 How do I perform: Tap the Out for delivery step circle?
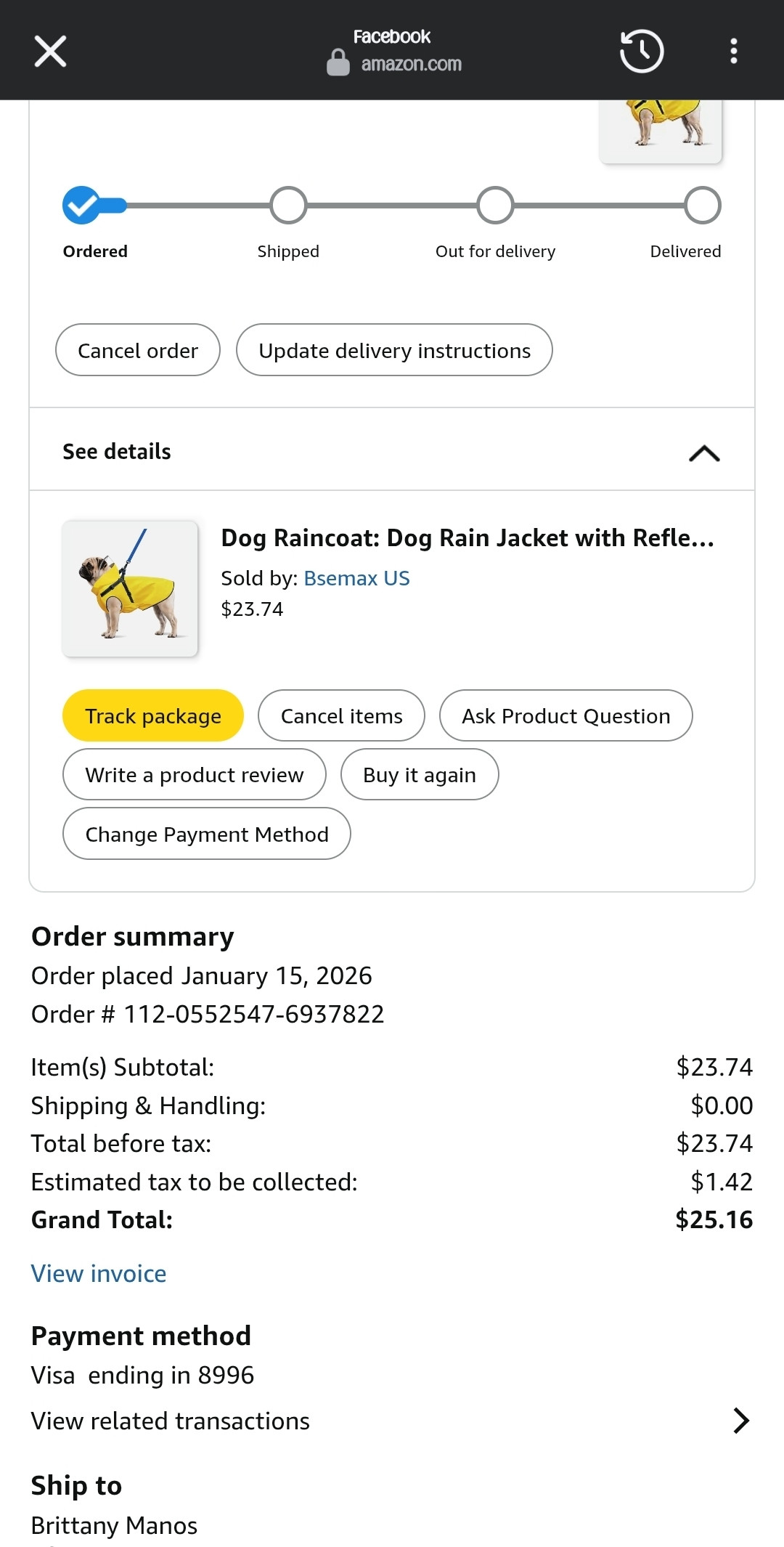coord(495,206)
